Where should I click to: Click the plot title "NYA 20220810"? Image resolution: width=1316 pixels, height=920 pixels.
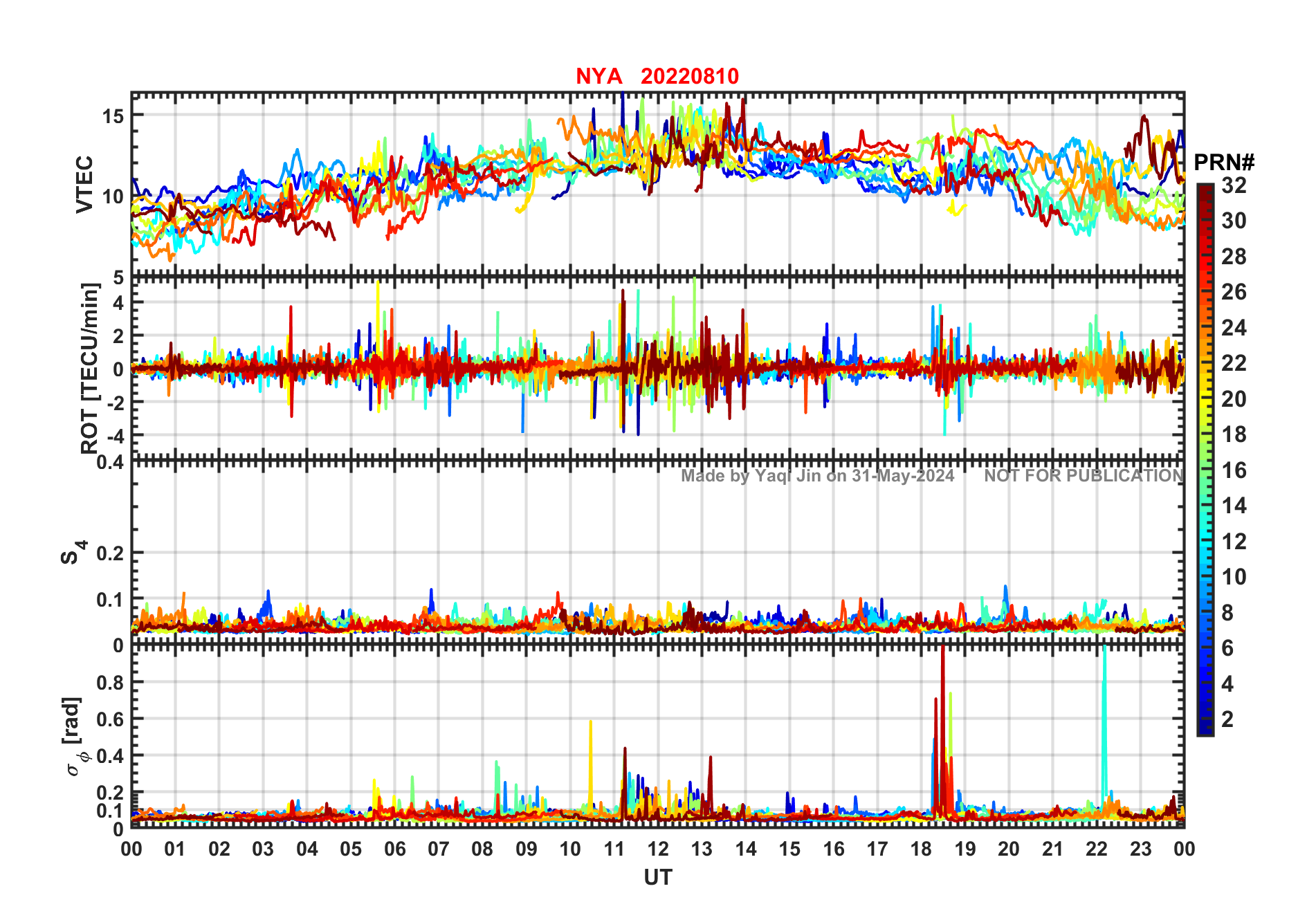(657, 76)
